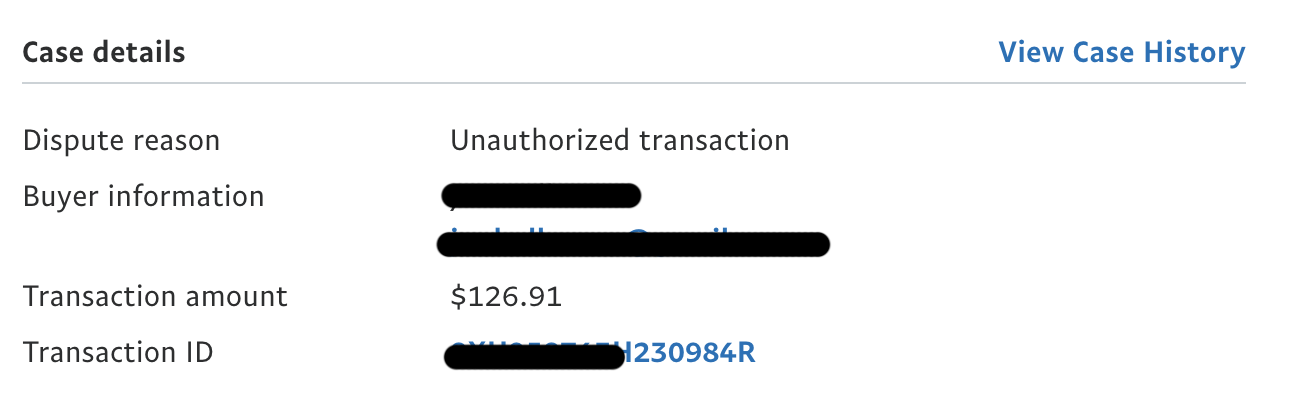This screenshot has height=412, width=1298.
Task: Select the Unauthorized transaction value
Action: [x=619, y=141]
